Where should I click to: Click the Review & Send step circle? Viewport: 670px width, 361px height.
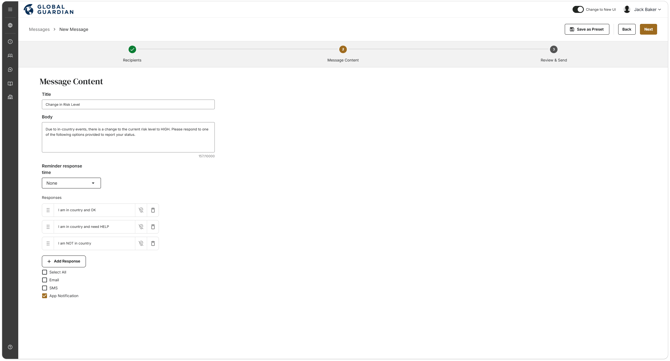point(553,50)
